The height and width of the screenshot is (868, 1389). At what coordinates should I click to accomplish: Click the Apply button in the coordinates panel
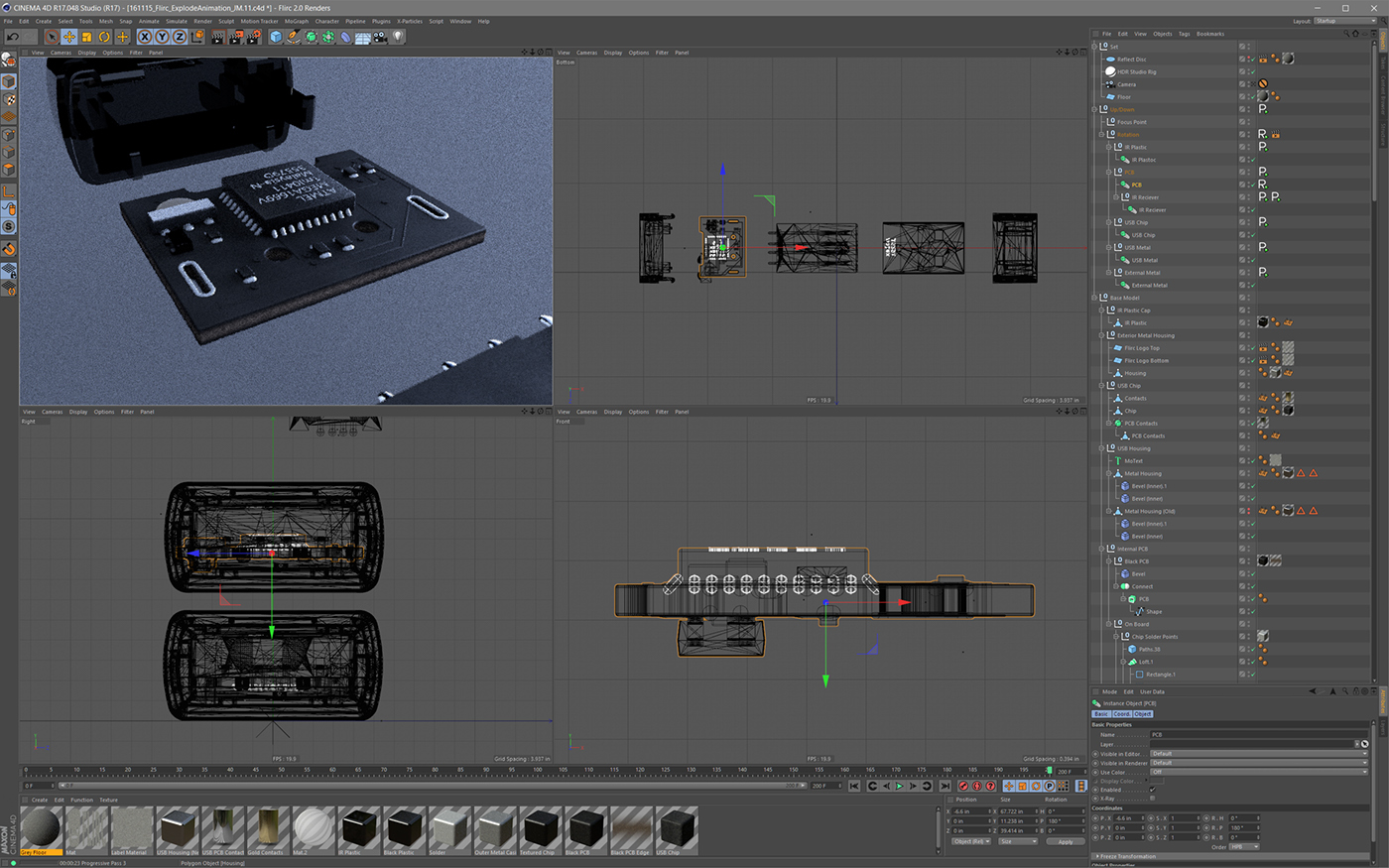(1066, 841)
